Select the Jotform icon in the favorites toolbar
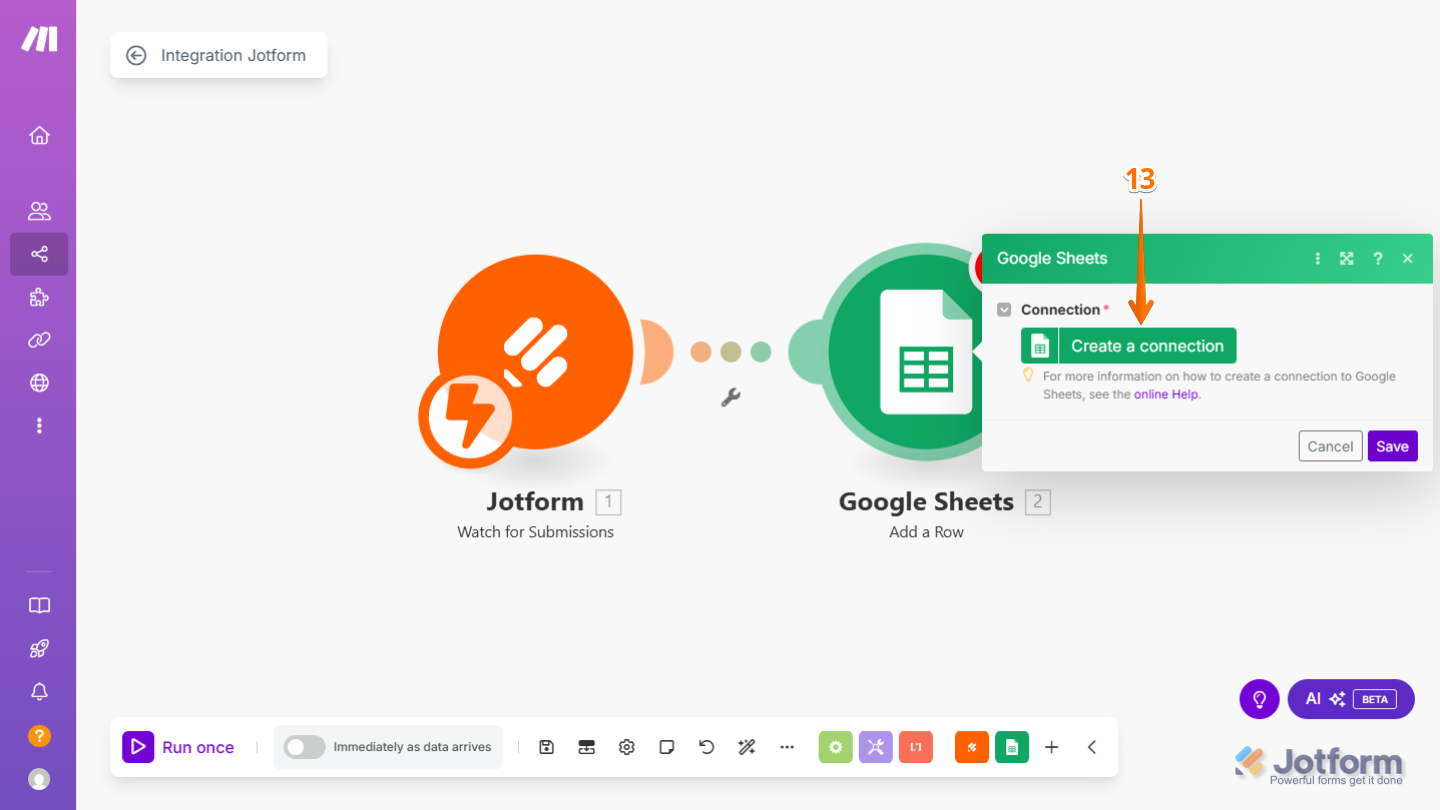This screenshot has width=1440, height=810. coord(971,747)
